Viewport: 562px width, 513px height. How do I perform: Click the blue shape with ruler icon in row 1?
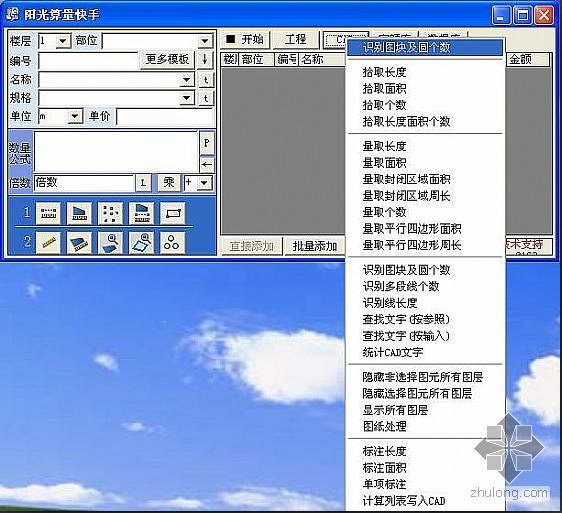(x=79, y=213)
